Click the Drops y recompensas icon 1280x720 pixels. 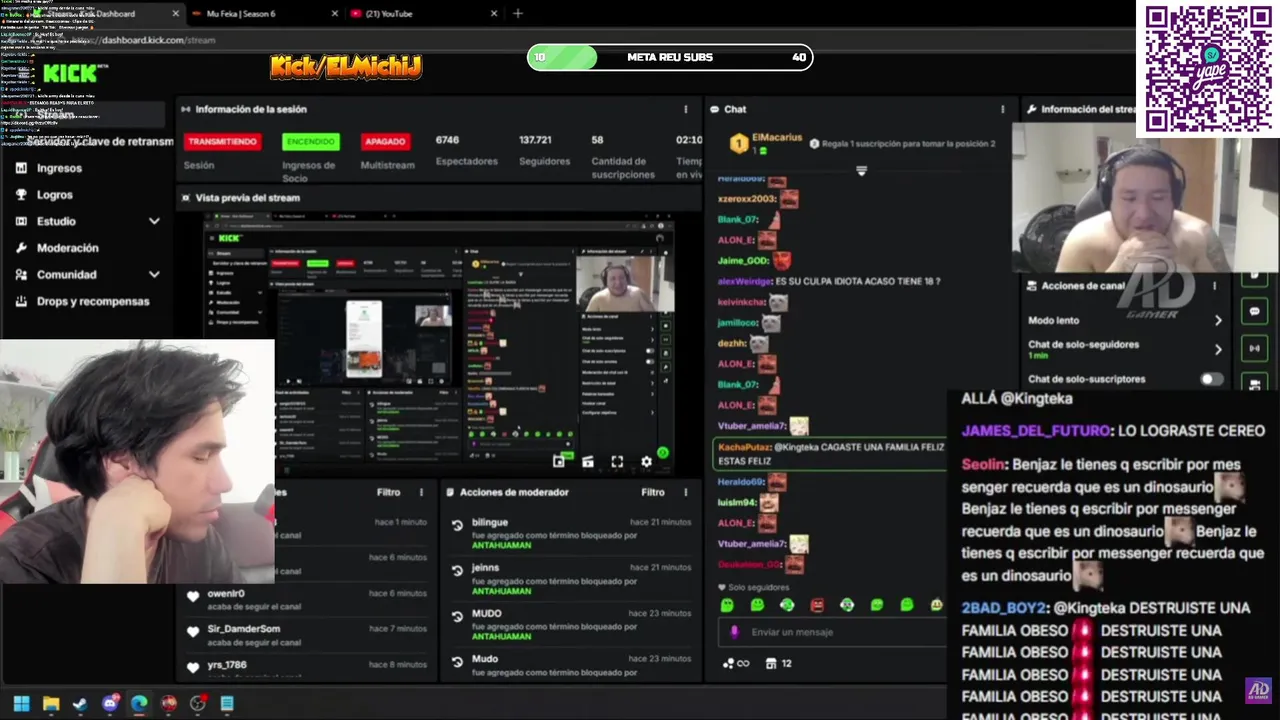21,301
